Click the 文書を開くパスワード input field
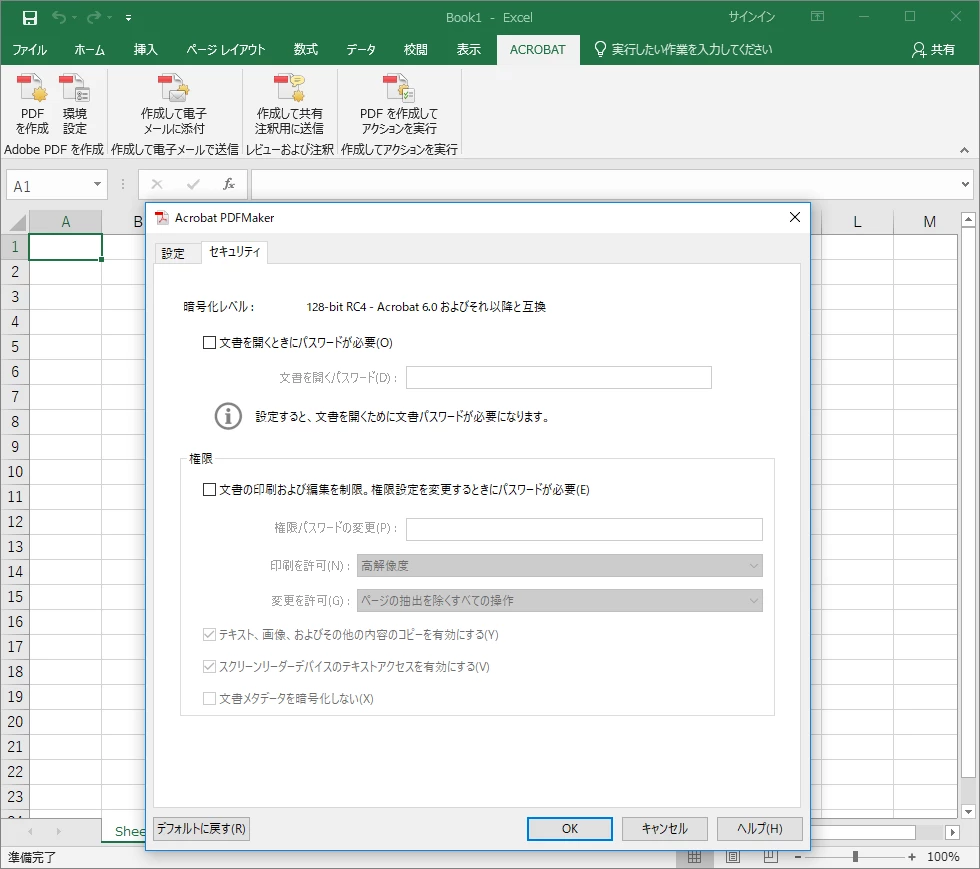980x869 pixels. point(559,378)
